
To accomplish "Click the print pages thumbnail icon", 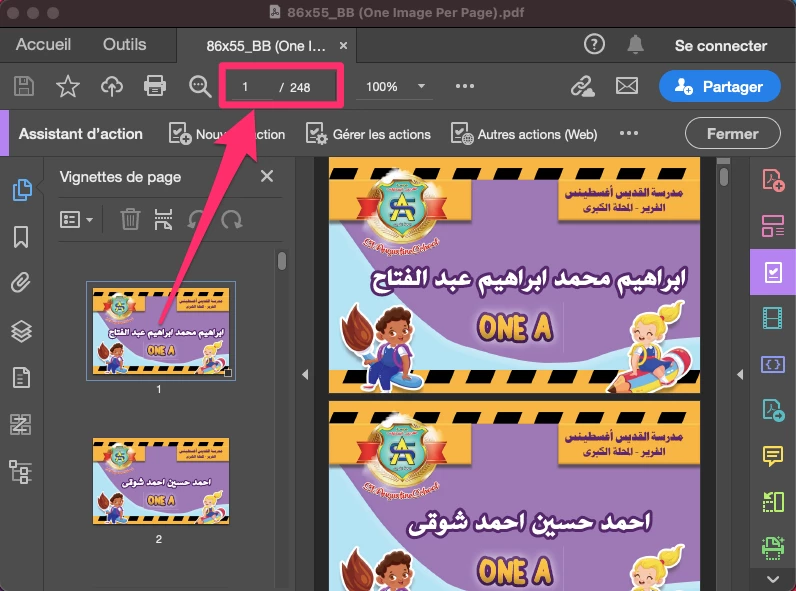I will (163, 219).
